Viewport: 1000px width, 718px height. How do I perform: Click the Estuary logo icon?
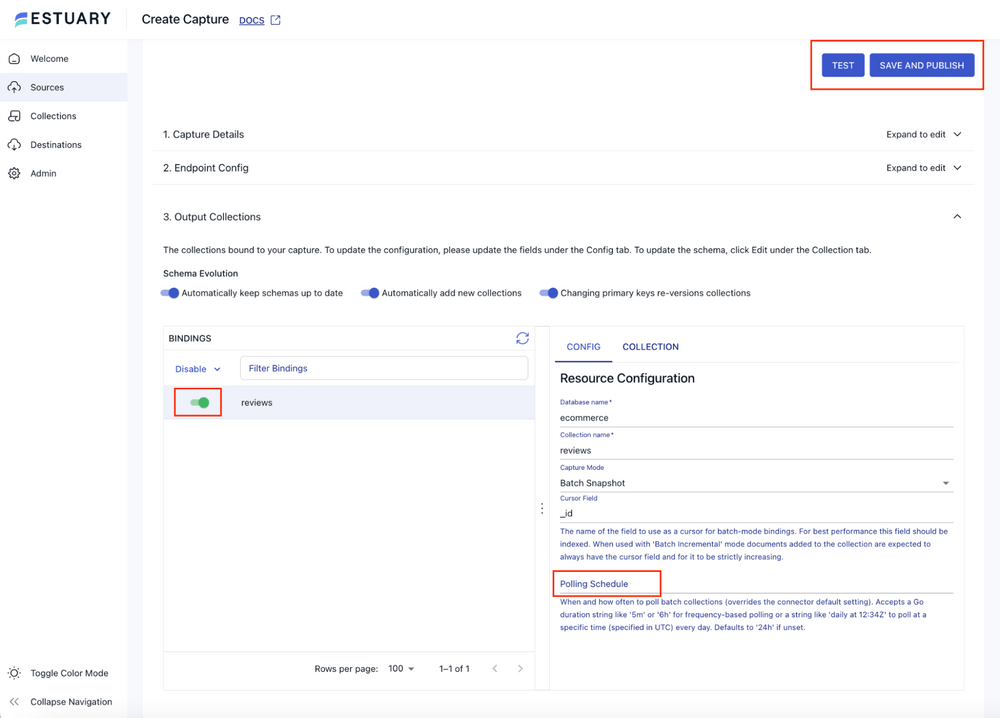[x=21, y=19]
